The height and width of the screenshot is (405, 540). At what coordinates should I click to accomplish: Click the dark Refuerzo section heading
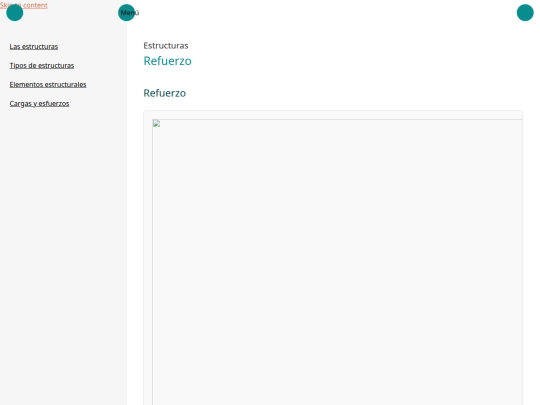point(165,93)
